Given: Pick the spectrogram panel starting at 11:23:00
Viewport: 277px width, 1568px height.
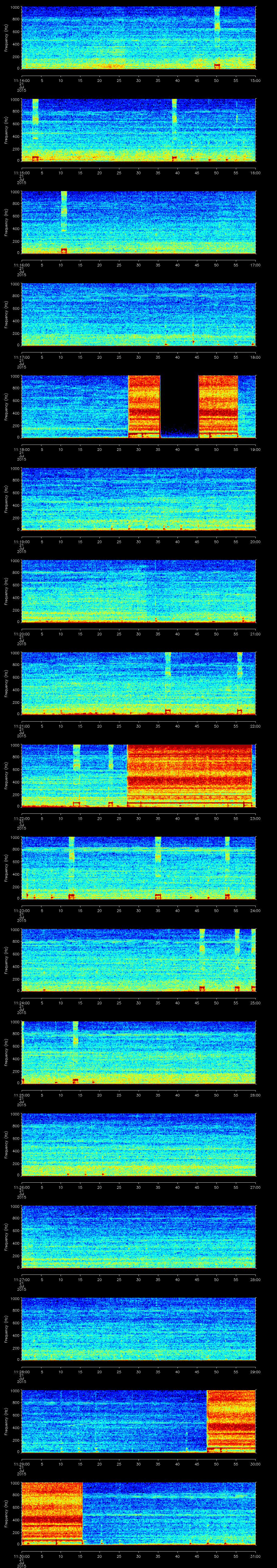Looking at the screenshot, I should 138,868.
